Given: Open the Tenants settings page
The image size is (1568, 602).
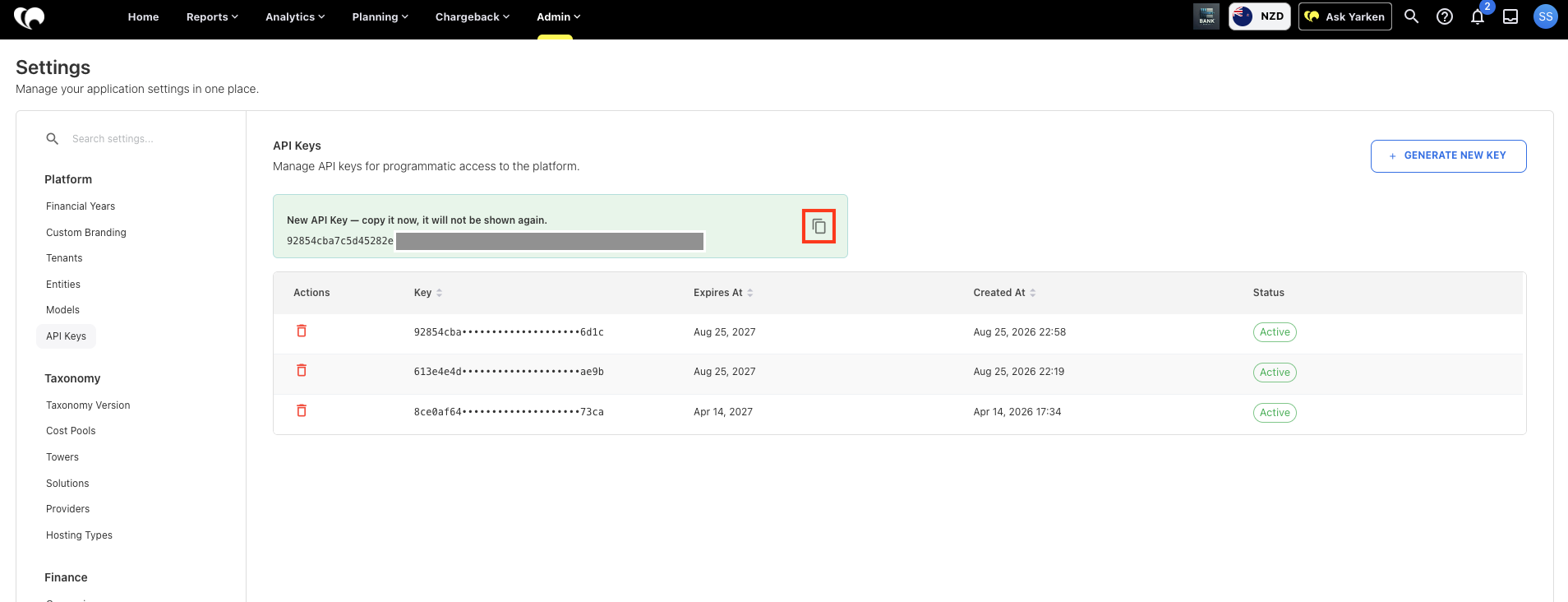Looking at the screenshot, I should pyautogui.click(x=64, y=258).
